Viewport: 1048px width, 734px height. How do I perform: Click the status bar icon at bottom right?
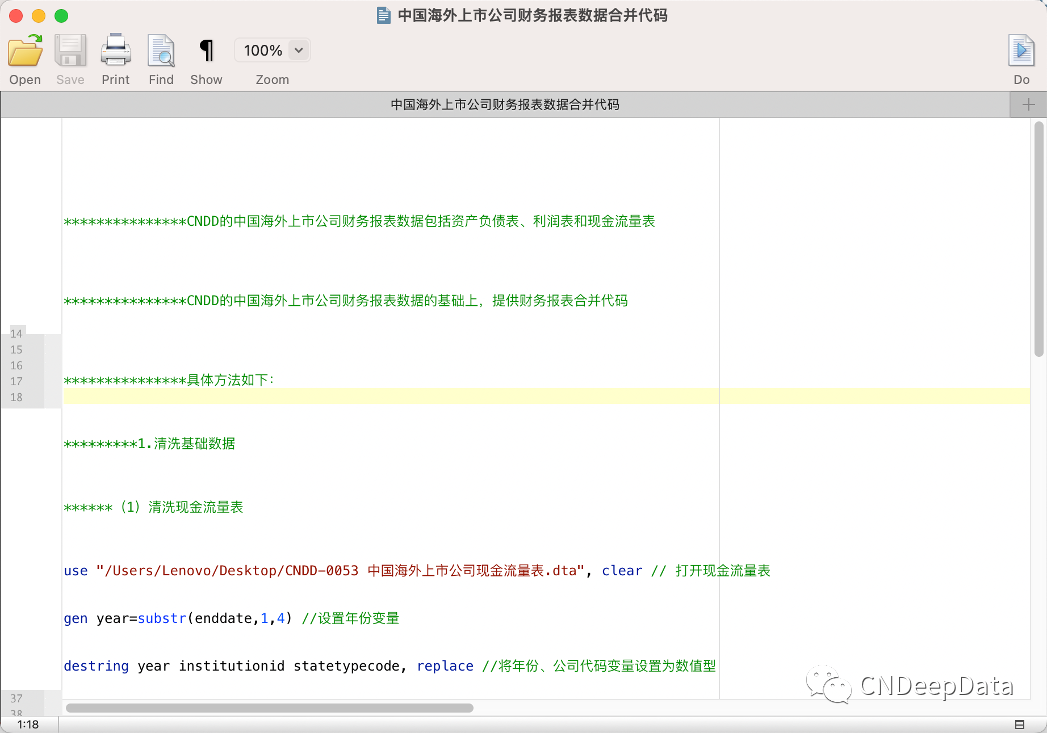tap(1019, 725)
